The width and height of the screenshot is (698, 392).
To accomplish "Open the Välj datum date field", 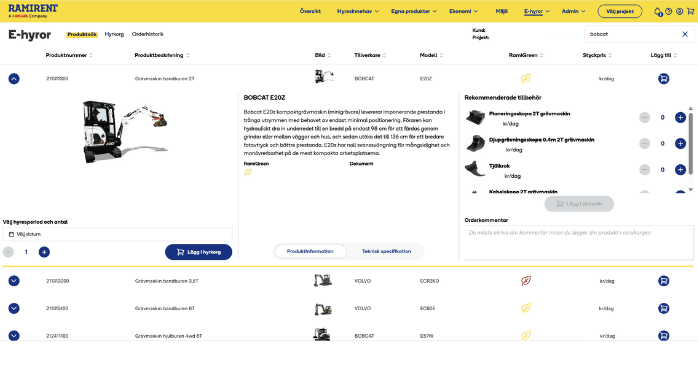I will click(118, 234).
